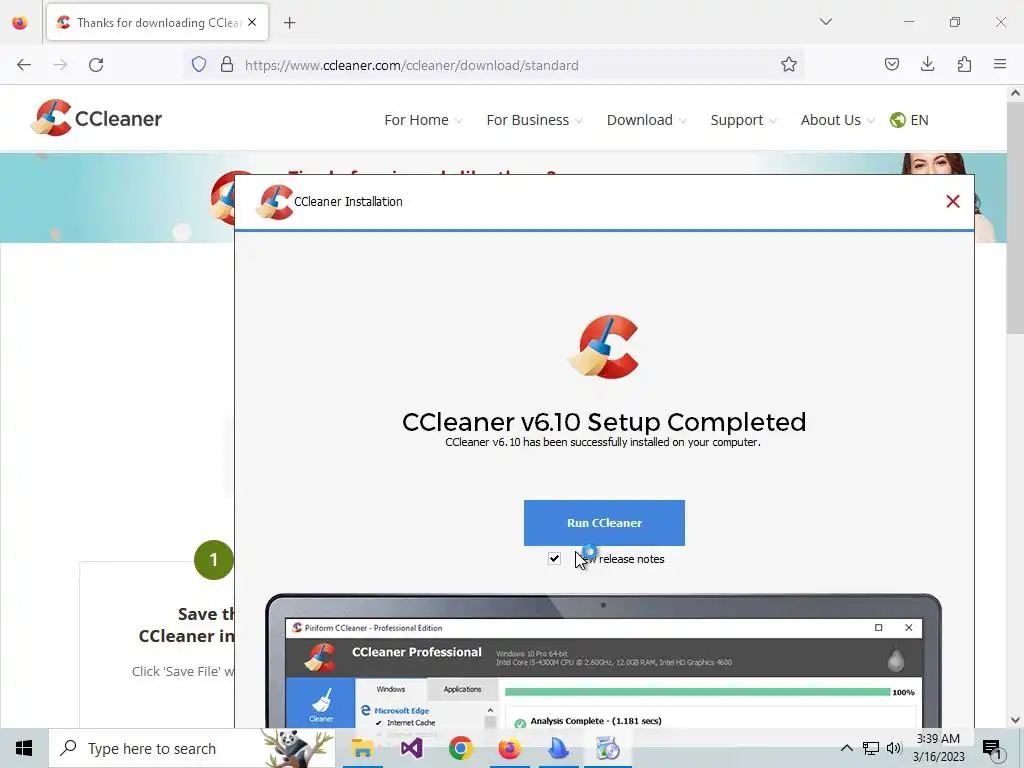Click the 100% analysis progress bar
This screenshot has width=1024, height=768.
pyautogui.click(x=697, y=692)
